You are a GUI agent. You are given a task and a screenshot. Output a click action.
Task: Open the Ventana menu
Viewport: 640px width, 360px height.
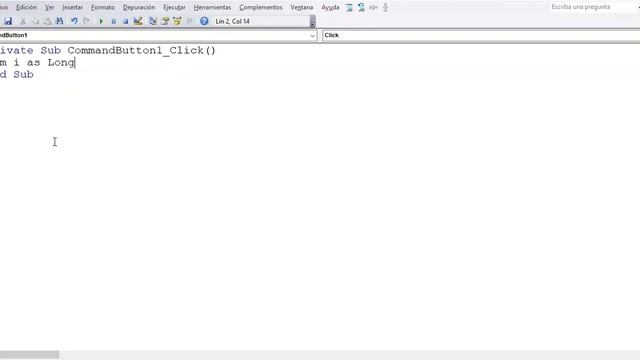point(302,7)
